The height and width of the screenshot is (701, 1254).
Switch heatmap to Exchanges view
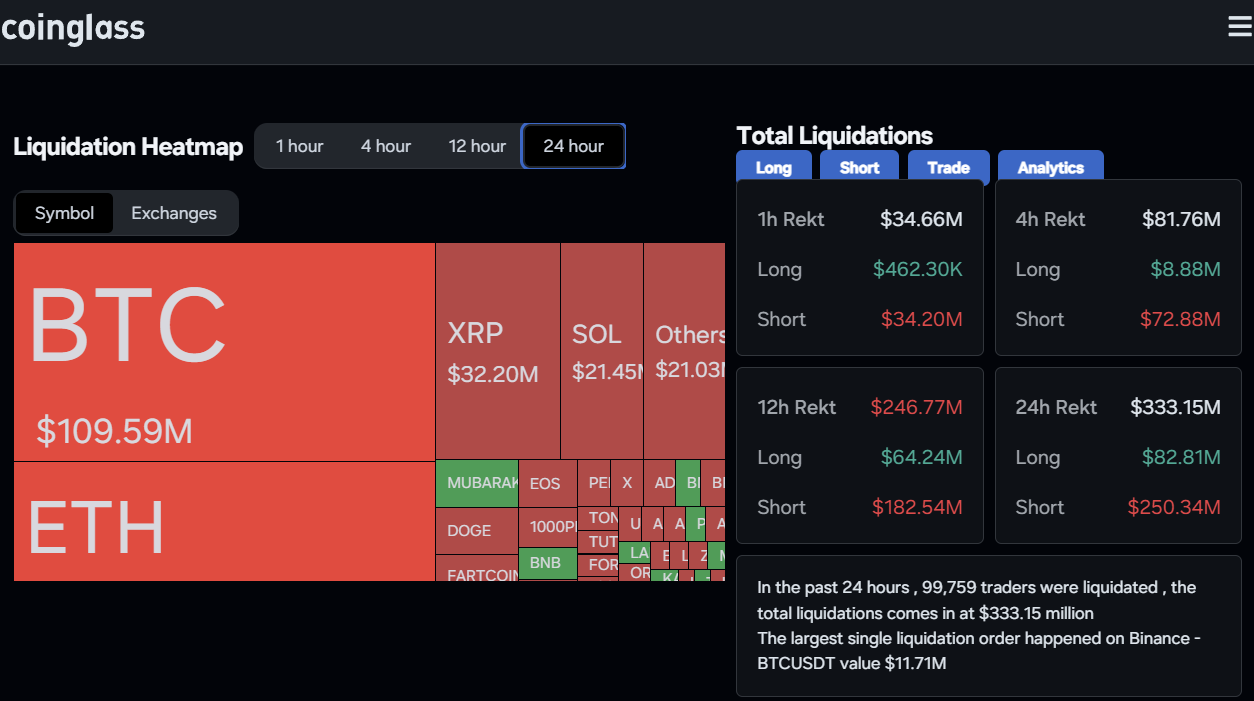(174, 213)
